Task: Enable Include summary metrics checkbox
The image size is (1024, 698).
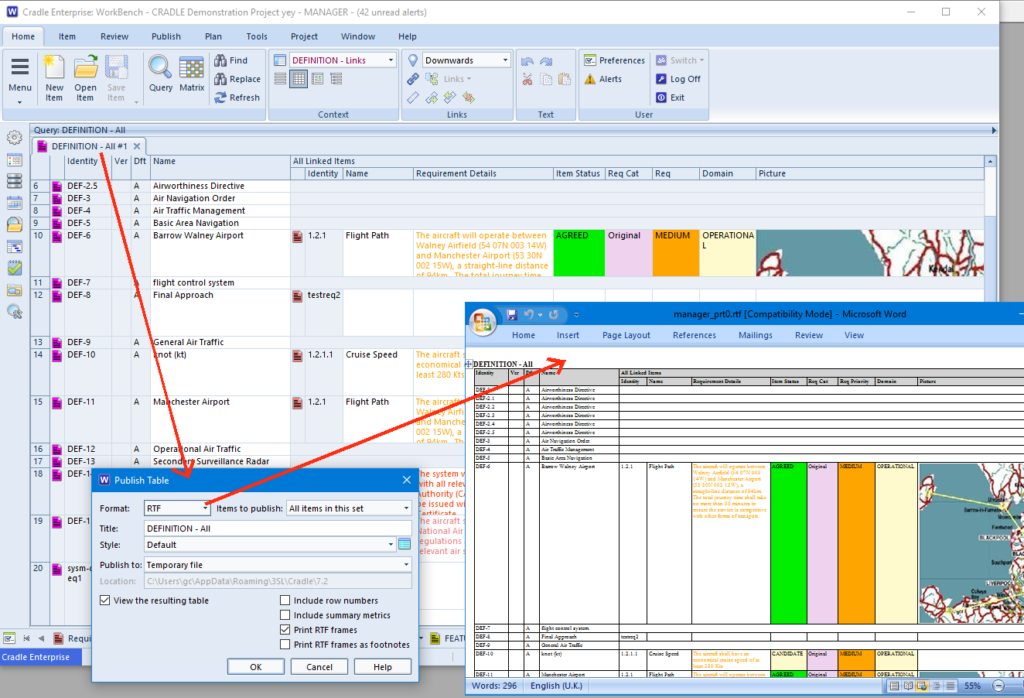Action: click(x=285, y=615)
